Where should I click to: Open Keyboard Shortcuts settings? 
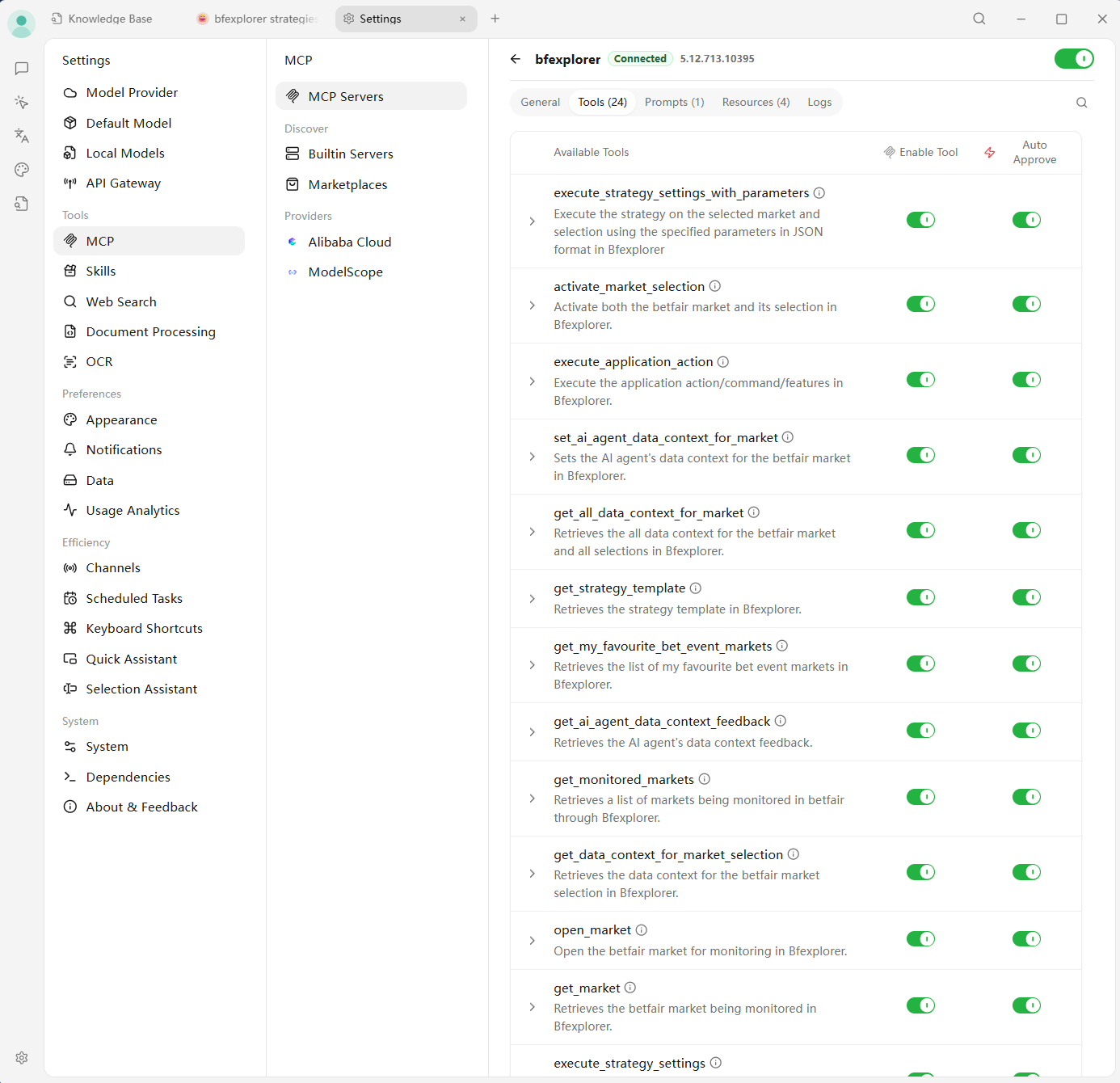click(149, 629)
